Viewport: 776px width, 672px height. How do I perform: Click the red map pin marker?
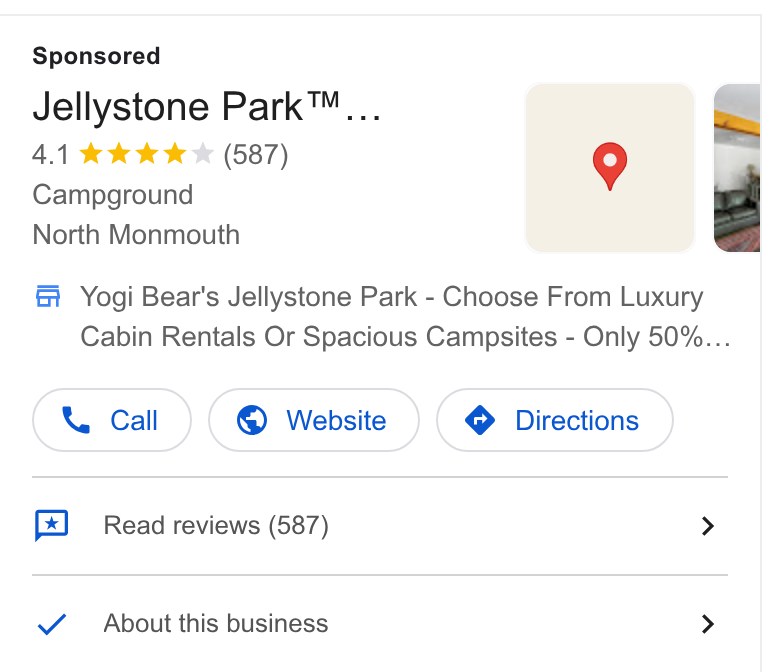tap(610, 166)
